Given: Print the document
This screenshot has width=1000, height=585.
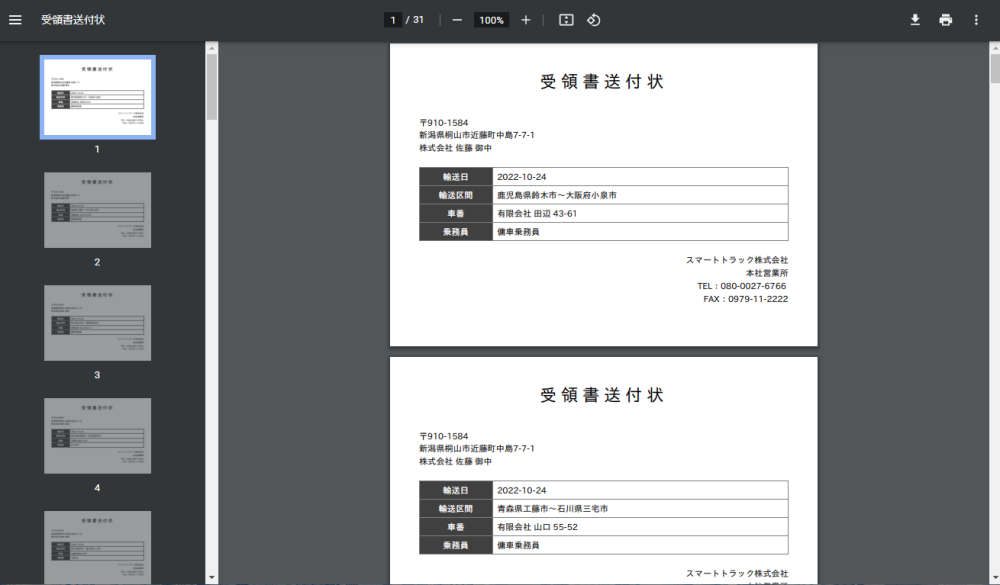Looking at the screenshot, I should [945, 20].
